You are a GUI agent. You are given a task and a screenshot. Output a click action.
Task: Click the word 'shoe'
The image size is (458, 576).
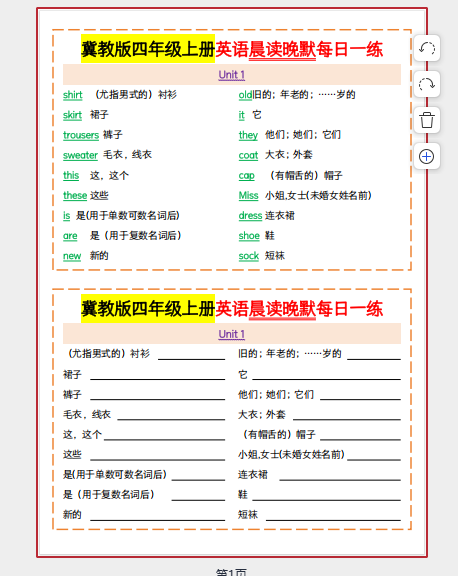click(249, 236)
